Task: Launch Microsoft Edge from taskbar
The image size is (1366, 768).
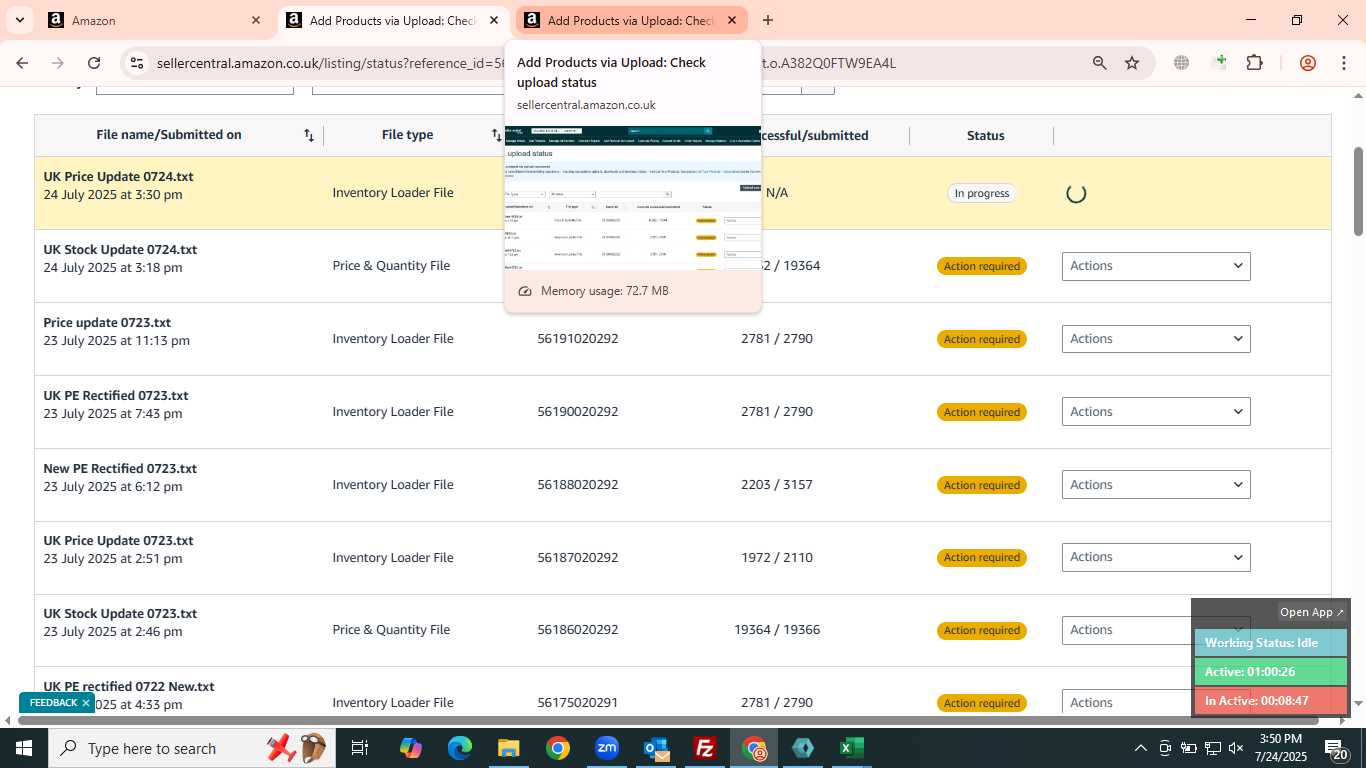Action: (x=459, y=748)
